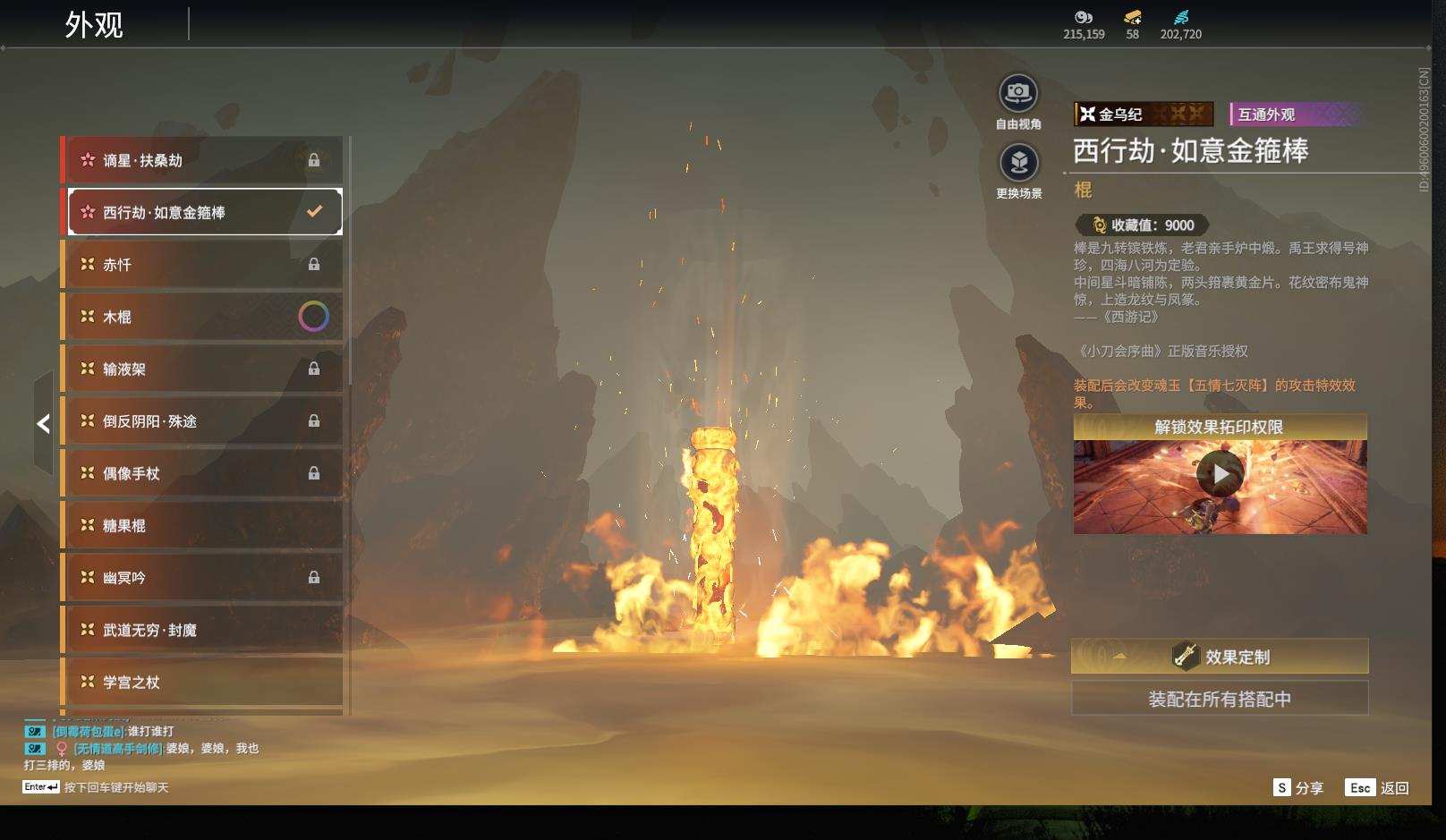Click the 分享 share button
This screenshot has height=840, width=1446.
pos(1298,787)
